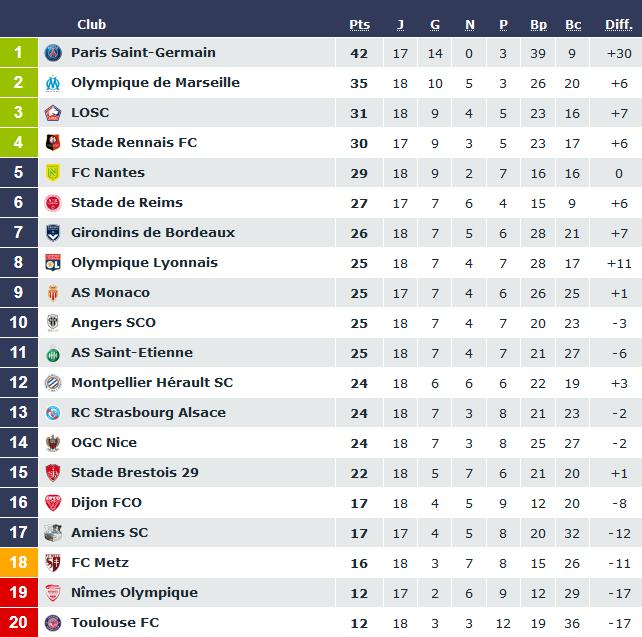Sort standings by Diff. column header
642x637 pixels.
tap(618, 24)
